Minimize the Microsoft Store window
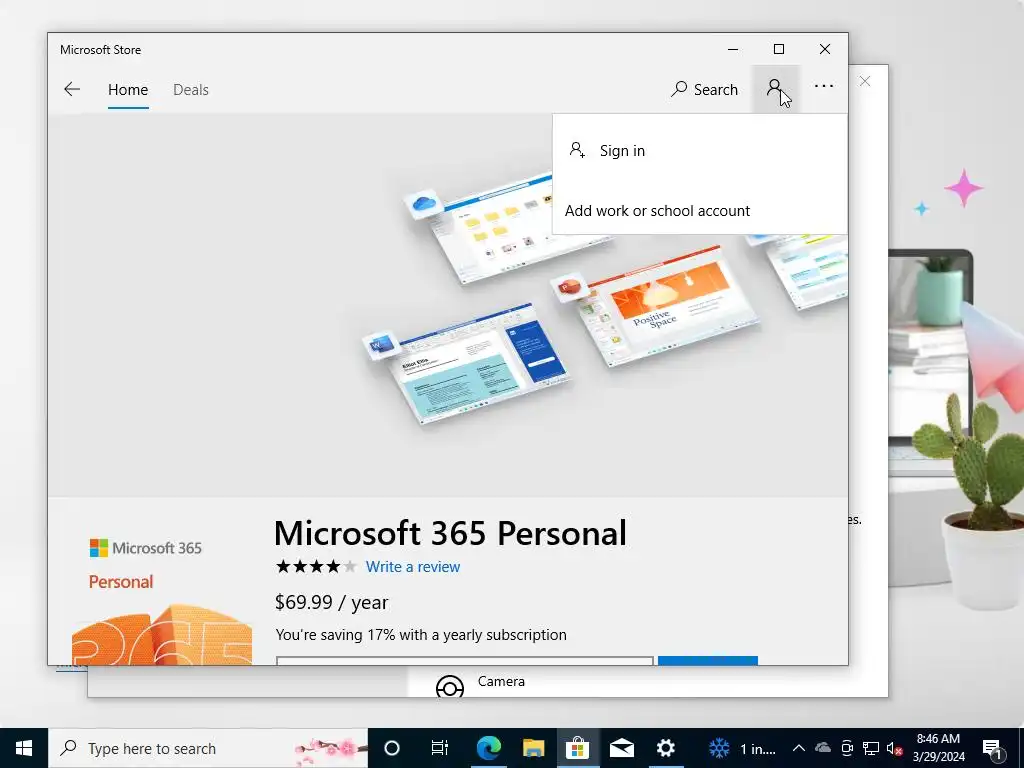The height and width of the screenshot is (768, 1024). (733, 49)
